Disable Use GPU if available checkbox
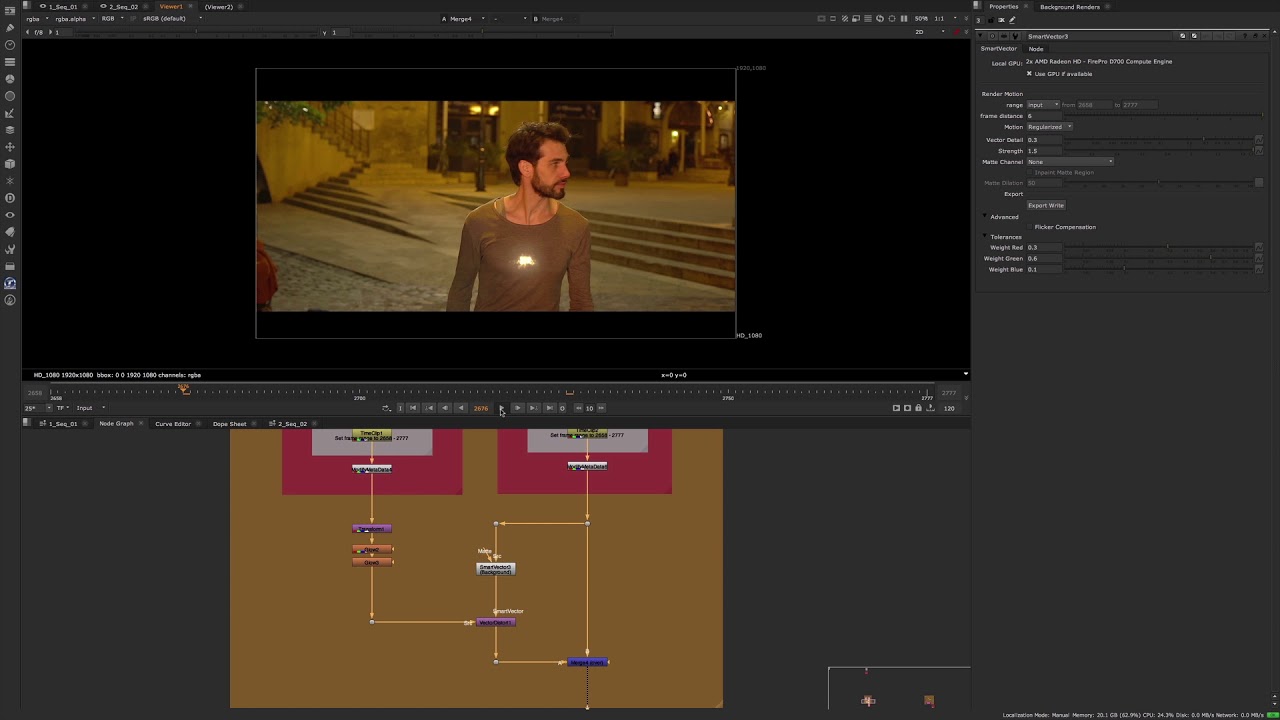Viewport: 1280px width, 720px height. (x=1029, y=73)
